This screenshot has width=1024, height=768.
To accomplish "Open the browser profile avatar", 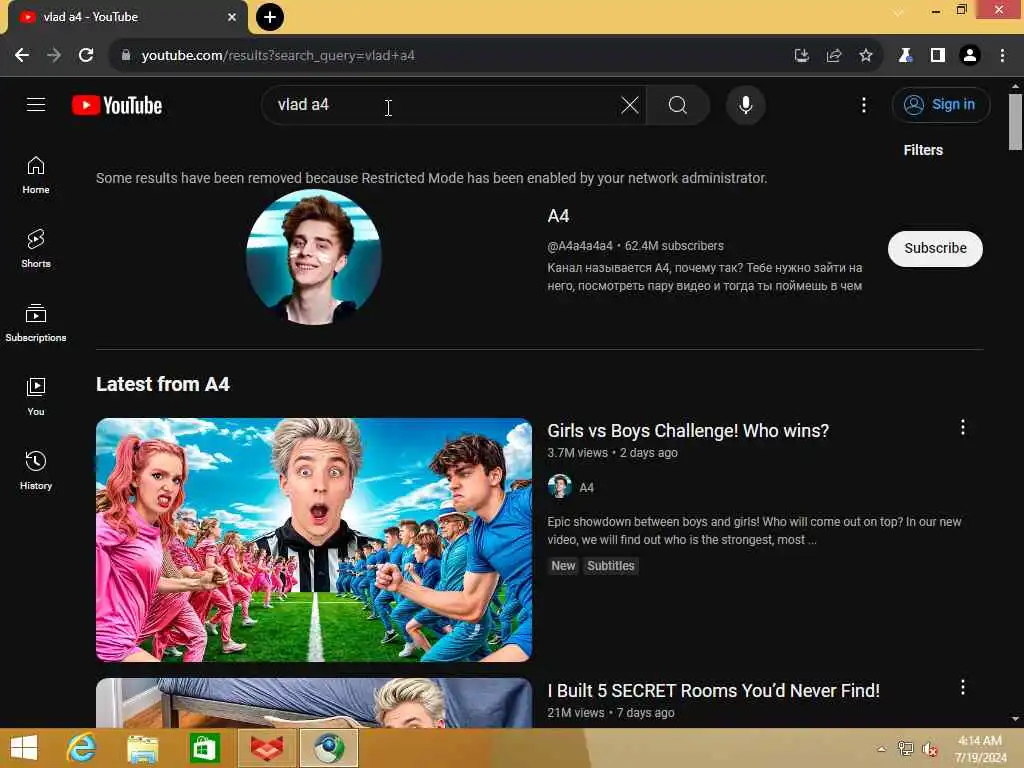I will point(969,56).
